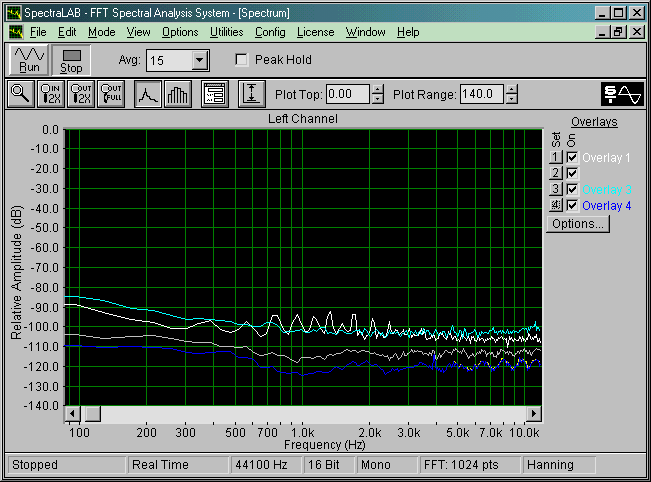The height and width of the screenshot is (482, 651).
Task: Switch to bar graph display
Action: (178, 94)
